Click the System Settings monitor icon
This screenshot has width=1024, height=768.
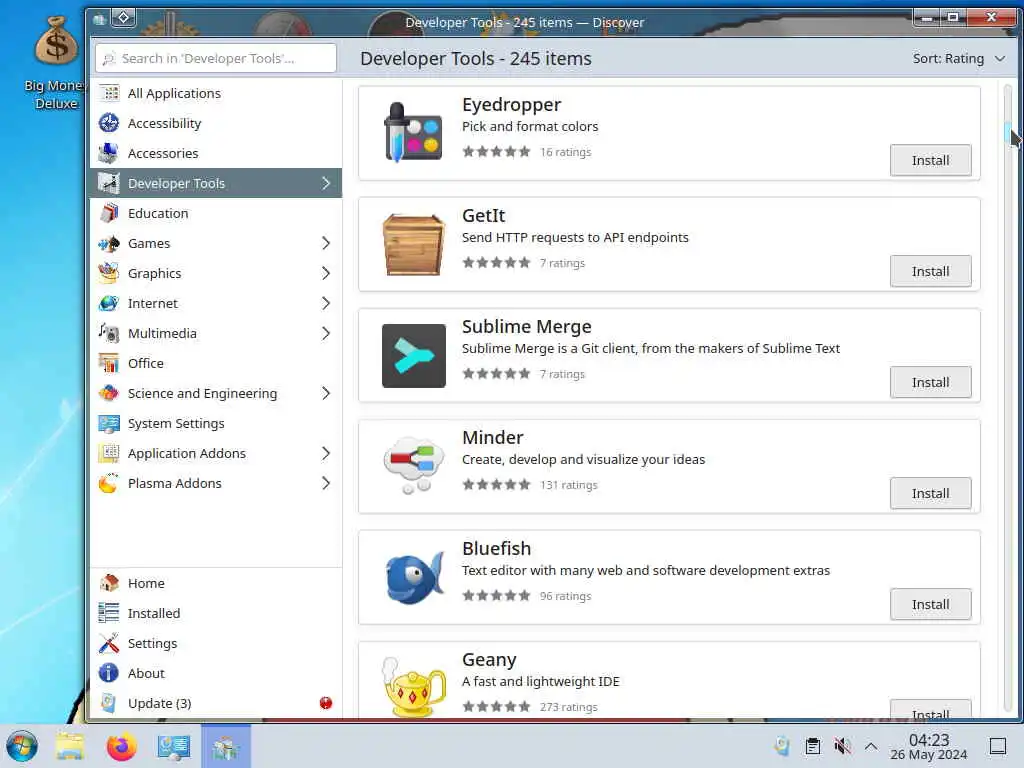coord(109,423)
